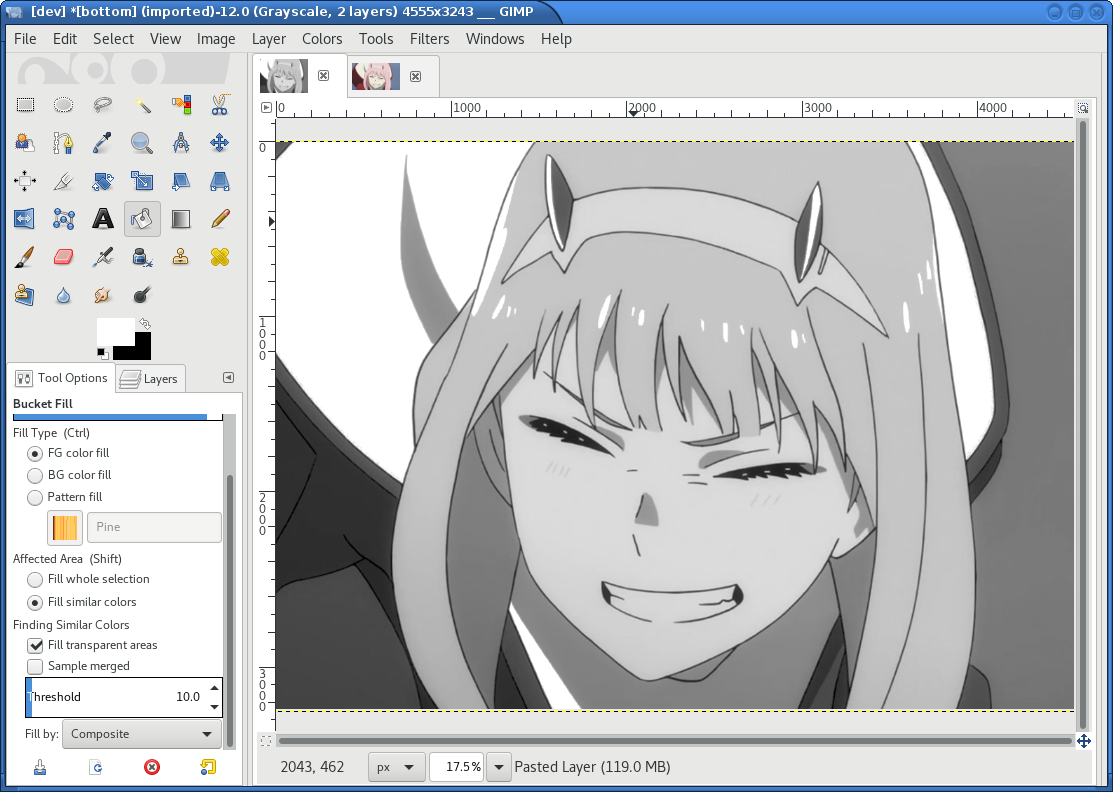Open the Filters menu

point(429,39)
